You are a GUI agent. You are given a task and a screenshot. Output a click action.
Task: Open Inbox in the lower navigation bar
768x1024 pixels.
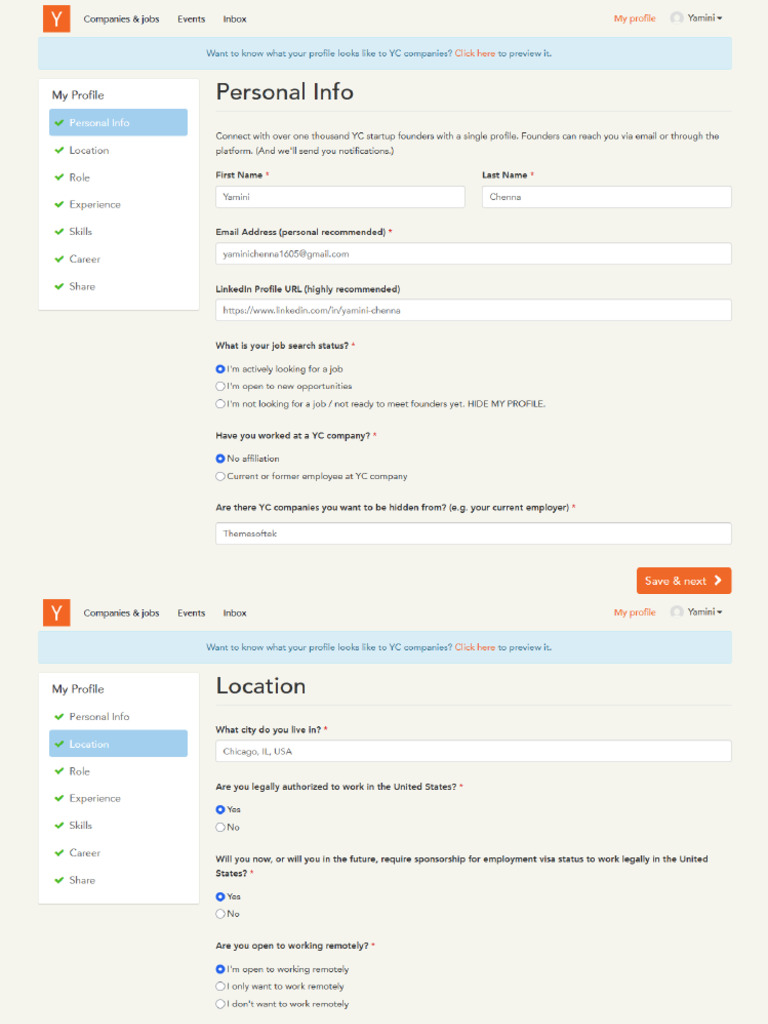coord(234,613)
